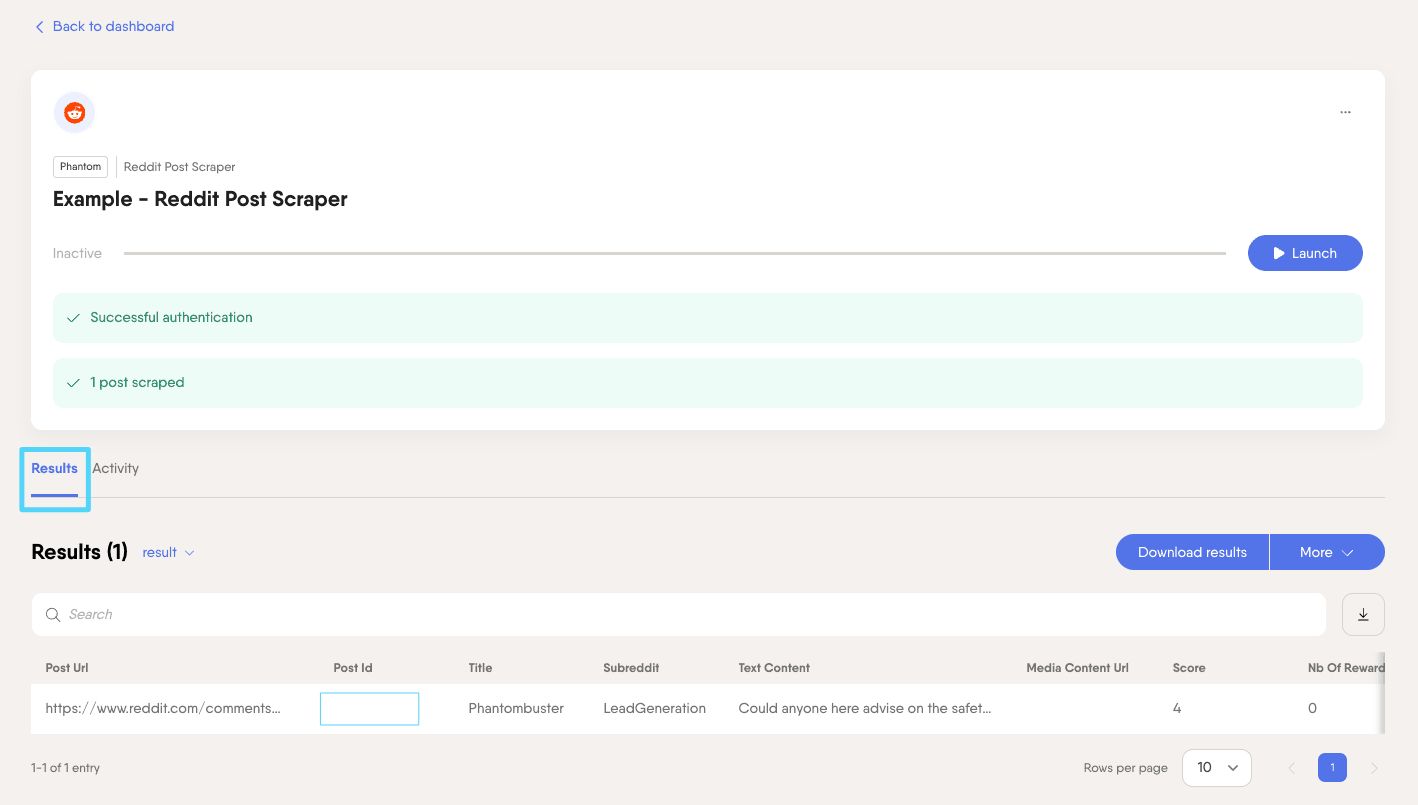
Task: Click the Title column header
Action: click(x=480, y=668)
